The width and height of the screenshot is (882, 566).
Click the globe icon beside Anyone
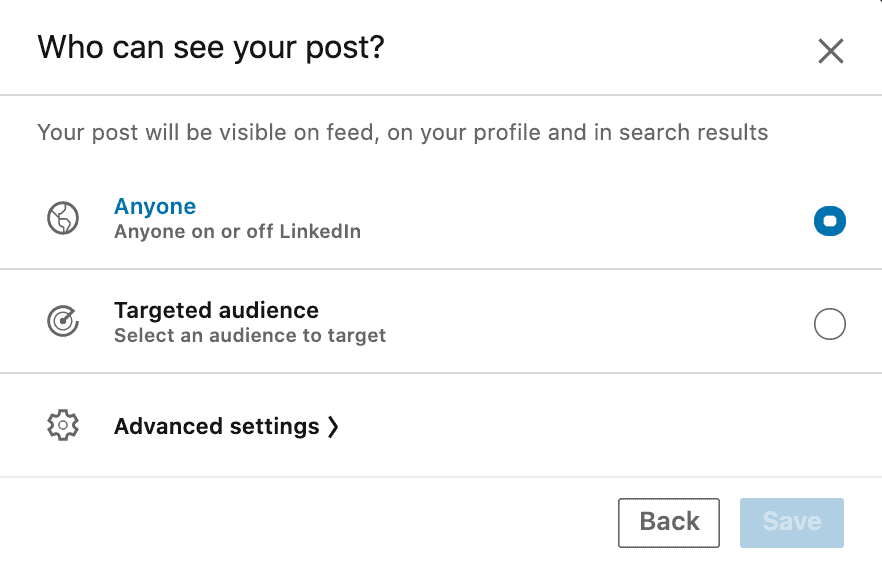point(63,218)
